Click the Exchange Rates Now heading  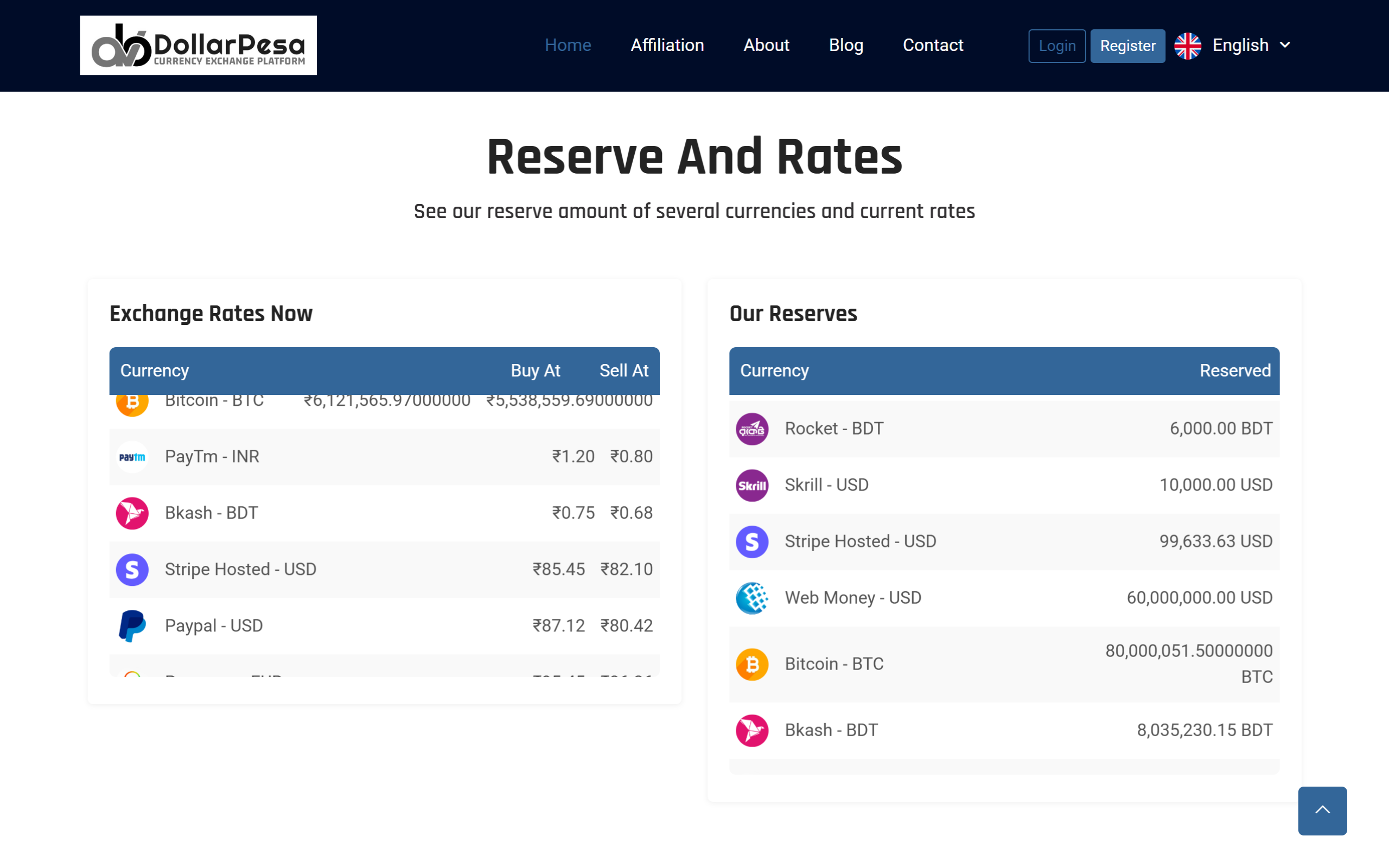(x=211, y=314)
